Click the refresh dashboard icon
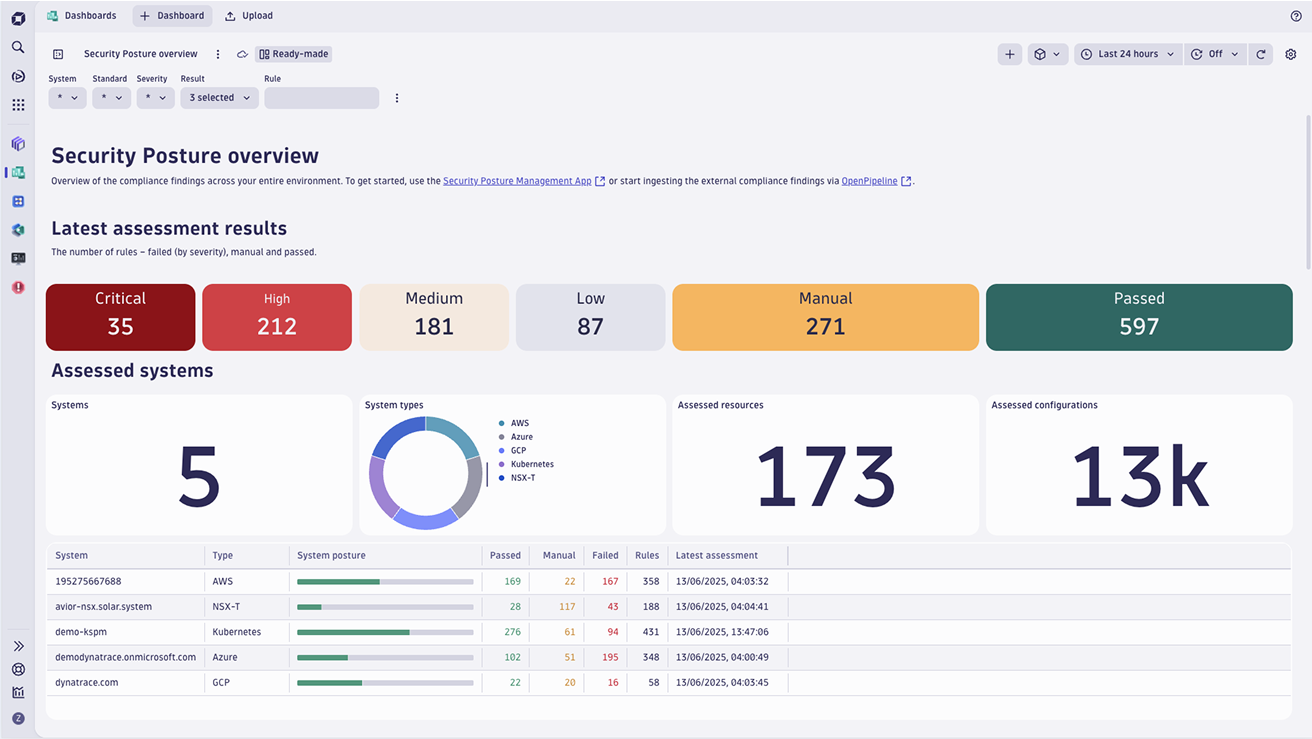This screenshot has width=1312, height=739. point(1261,54)
